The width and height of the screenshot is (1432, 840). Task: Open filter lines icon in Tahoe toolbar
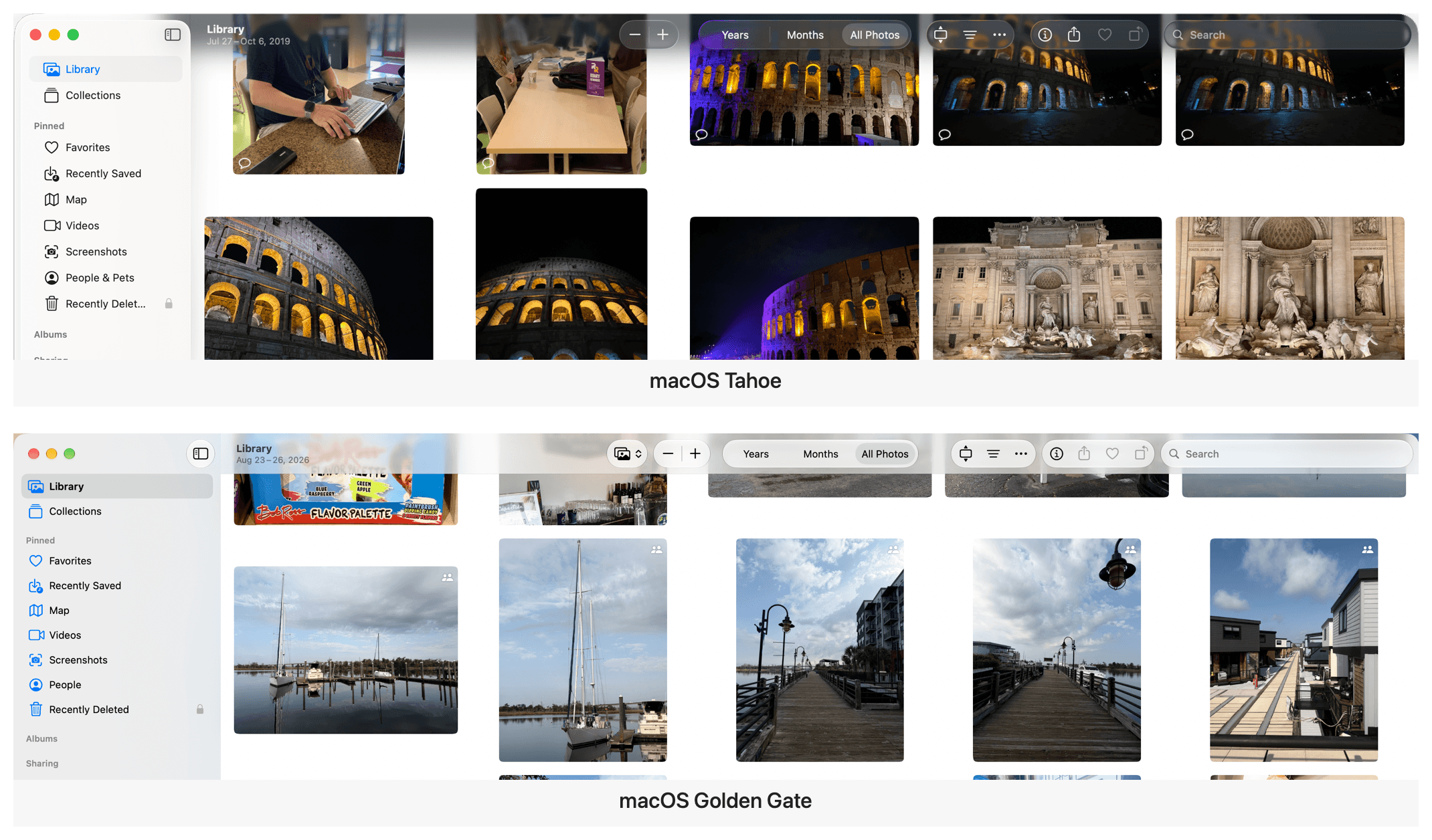(970, 35)
